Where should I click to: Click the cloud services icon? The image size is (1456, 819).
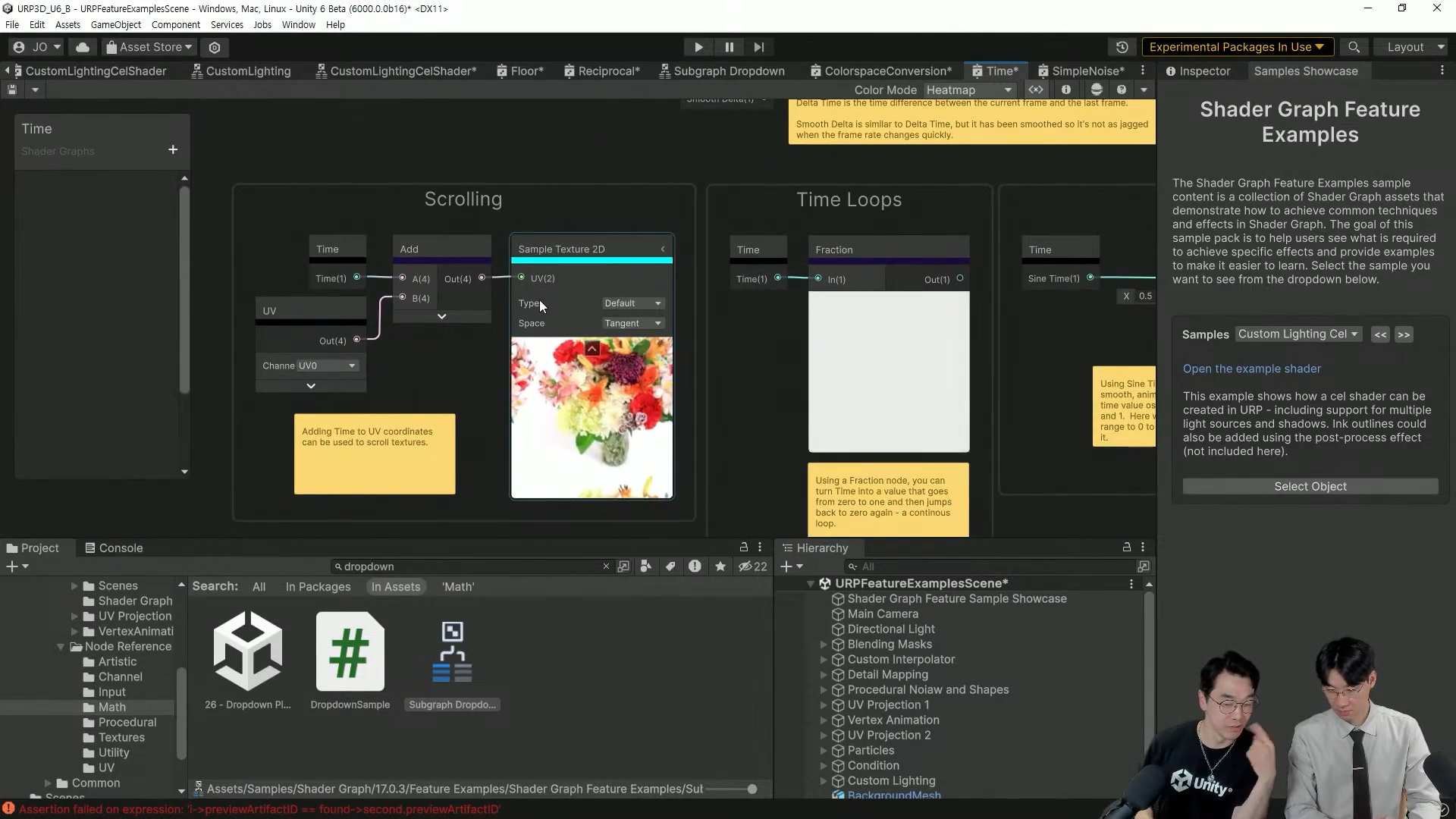83,47
